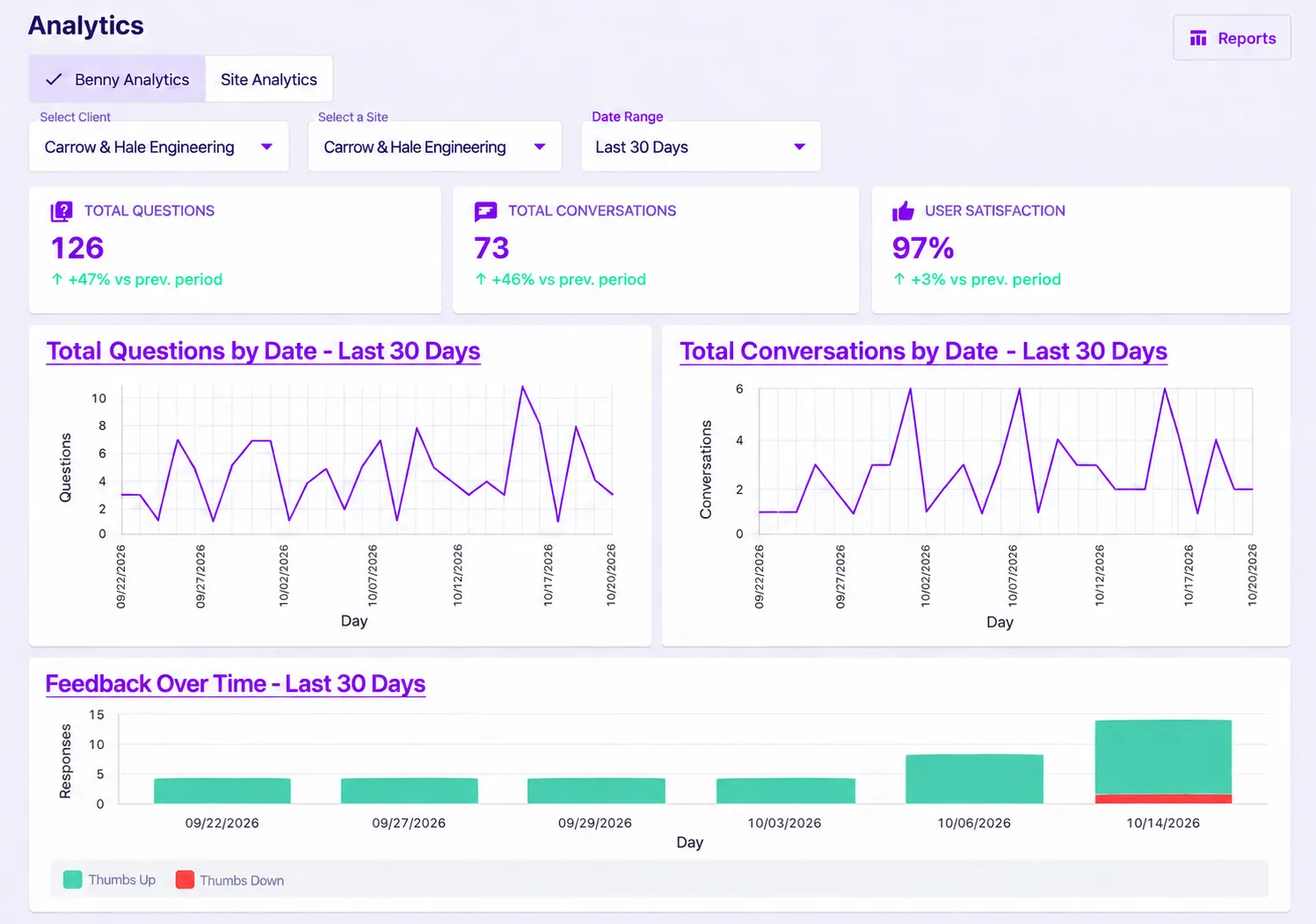The height and width of the screenshot is (924, 1316).
Task: Open Total Questions by Date link
Action: click(264, 351)
